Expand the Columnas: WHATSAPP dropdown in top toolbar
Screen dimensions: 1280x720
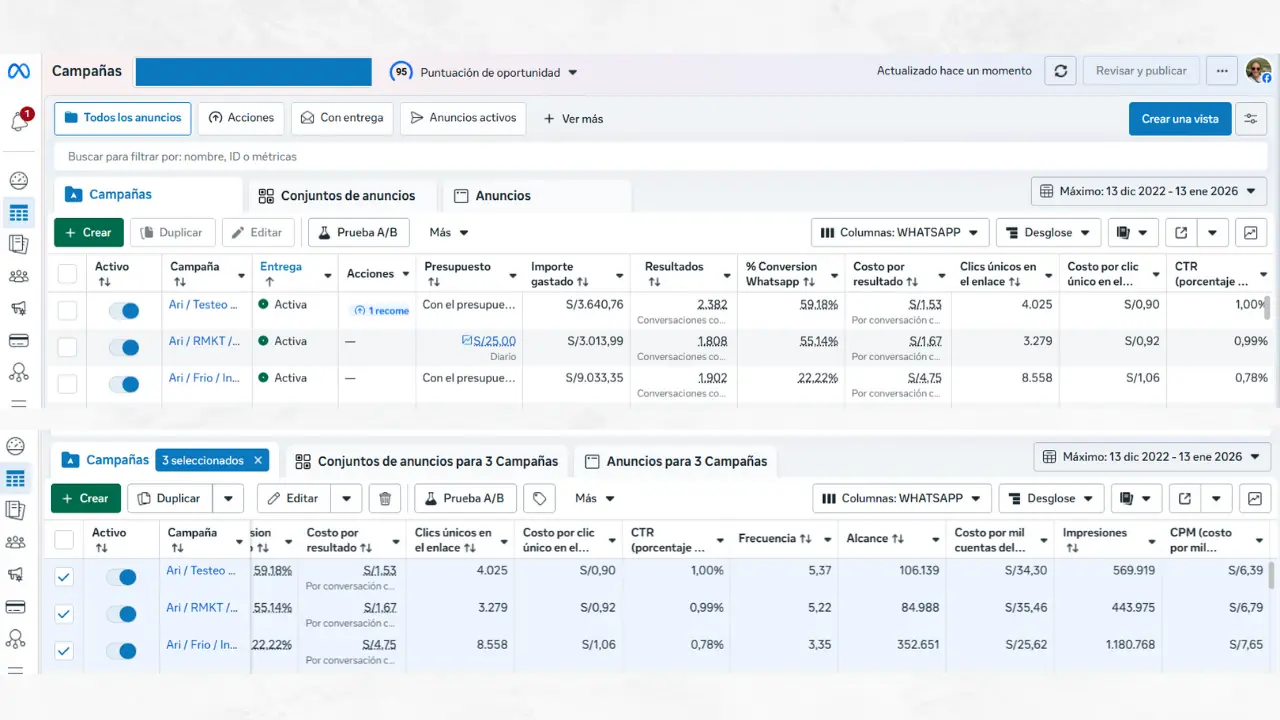tap(900, 232)
